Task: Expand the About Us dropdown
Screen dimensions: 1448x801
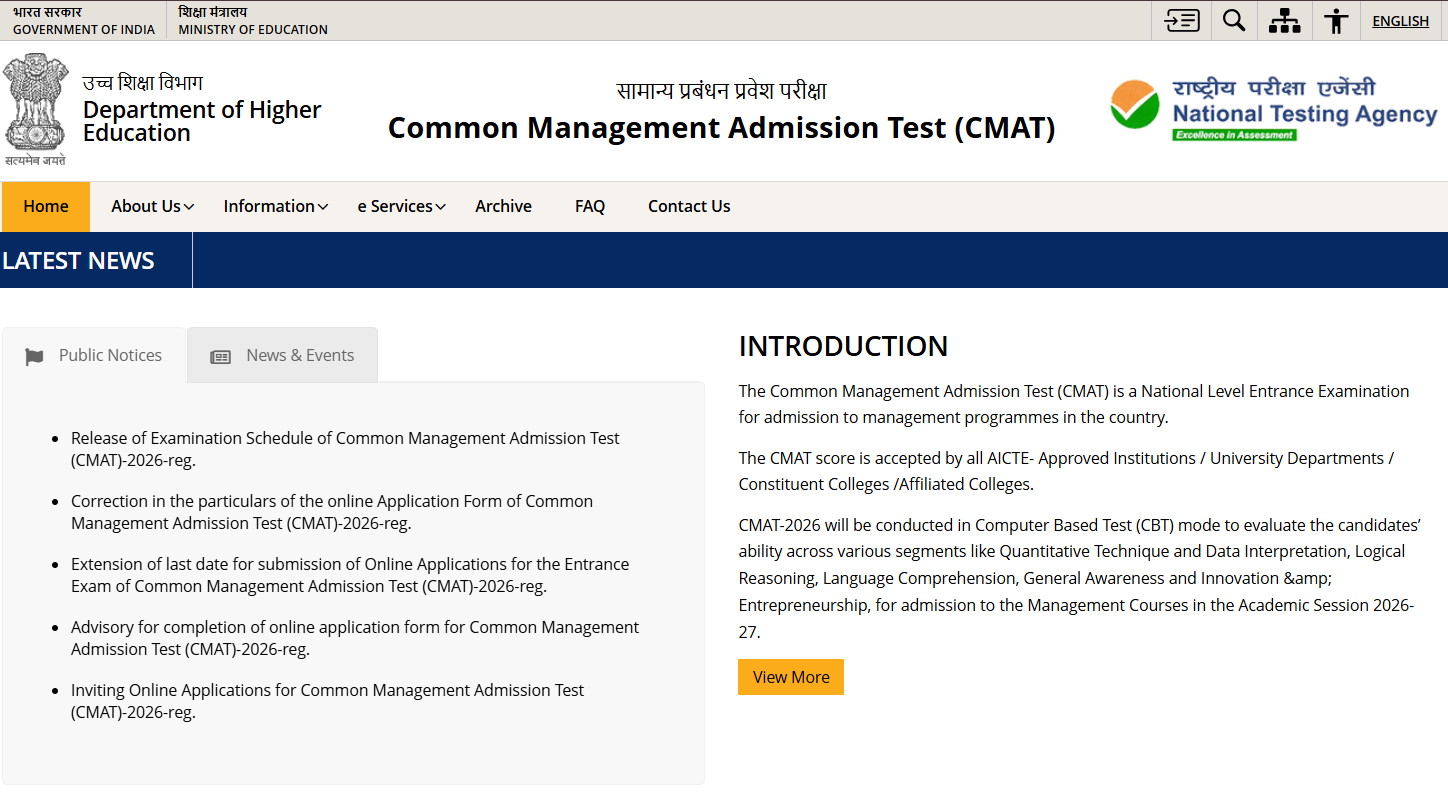Action: pos(147,206)
